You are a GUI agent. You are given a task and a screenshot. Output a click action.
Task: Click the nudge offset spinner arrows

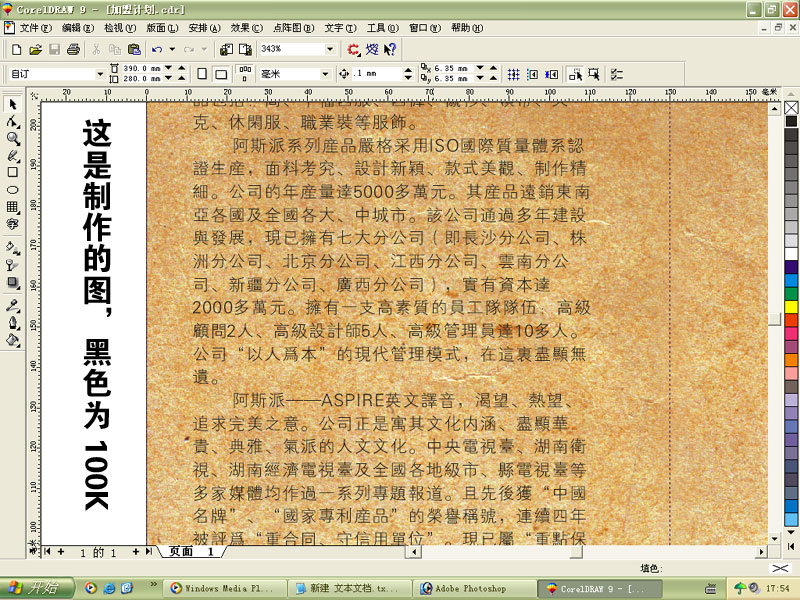(408, 74)
